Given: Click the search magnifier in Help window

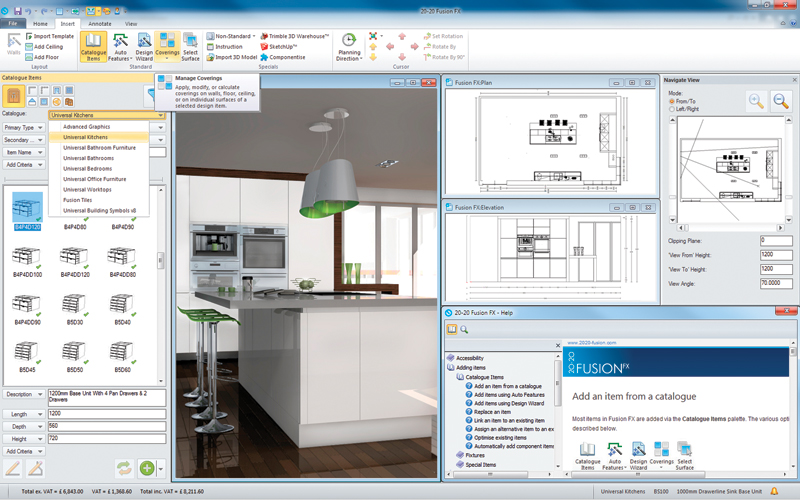Looking at the screenshot, I should click(x=464, y=330).
